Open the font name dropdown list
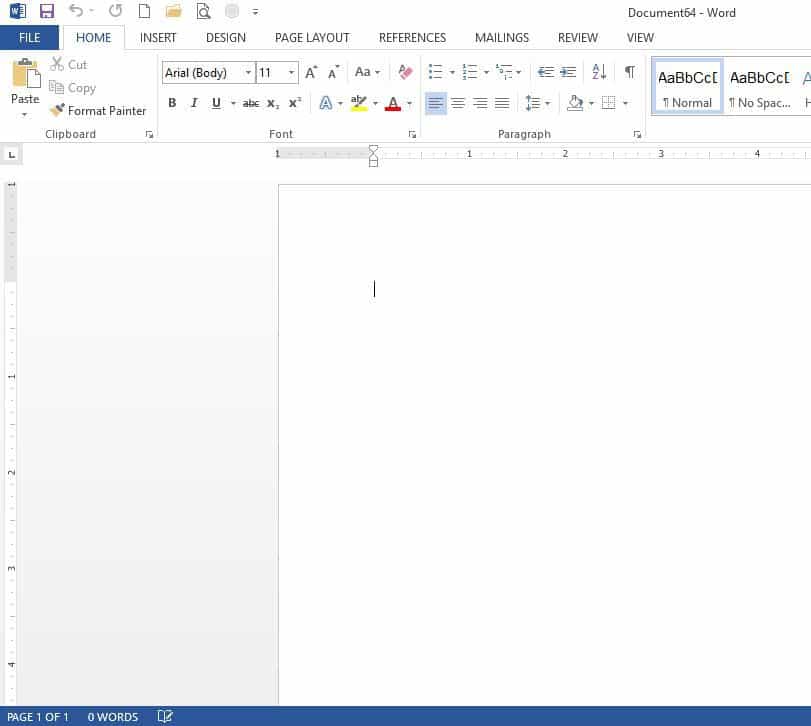 click(248, 72)
